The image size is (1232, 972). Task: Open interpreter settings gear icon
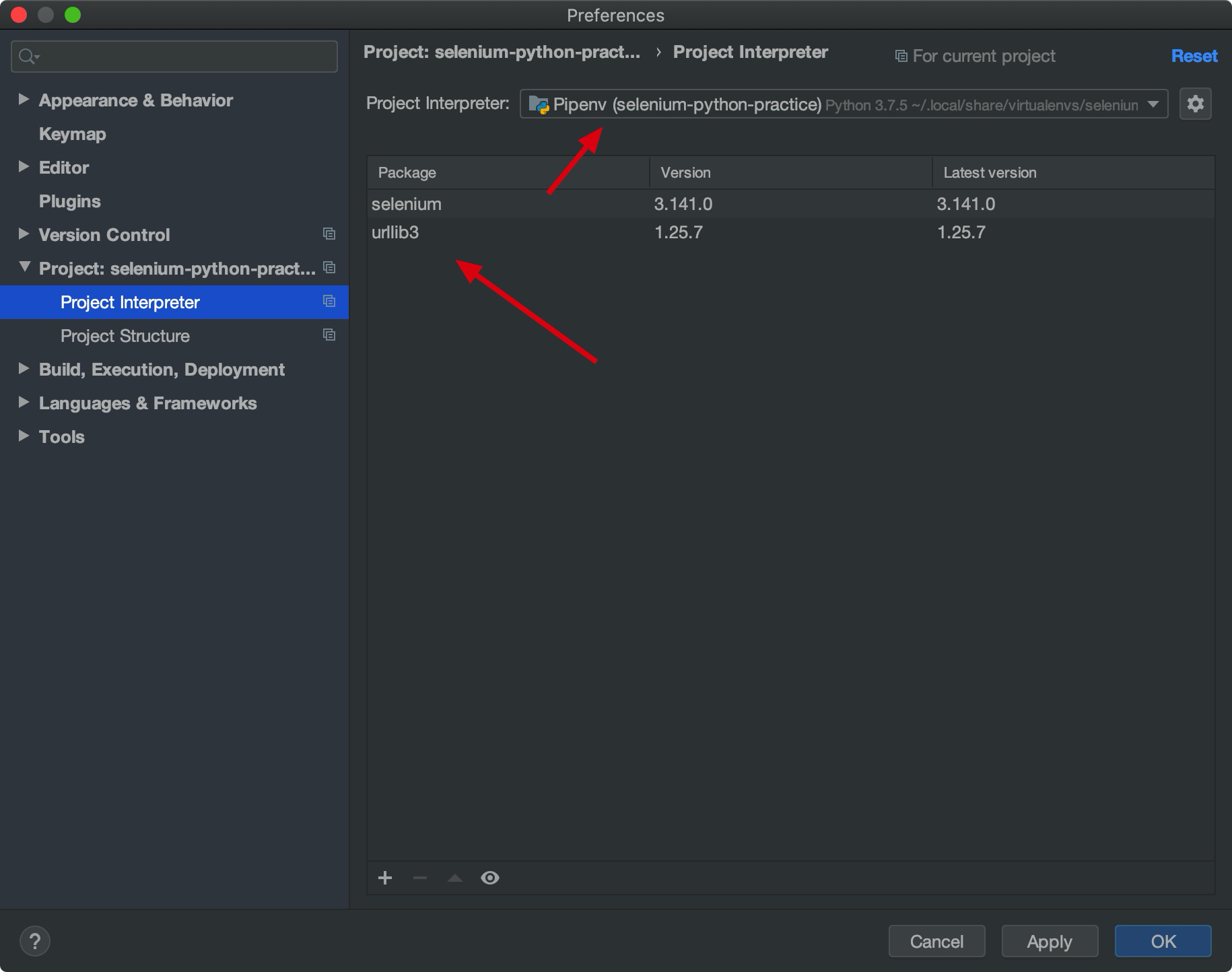coord(1195,104)
